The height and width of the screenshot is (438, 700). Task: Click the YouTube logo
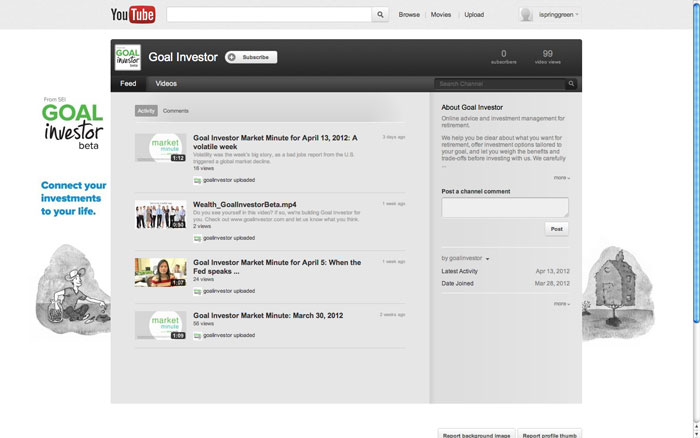pos(133,14)
